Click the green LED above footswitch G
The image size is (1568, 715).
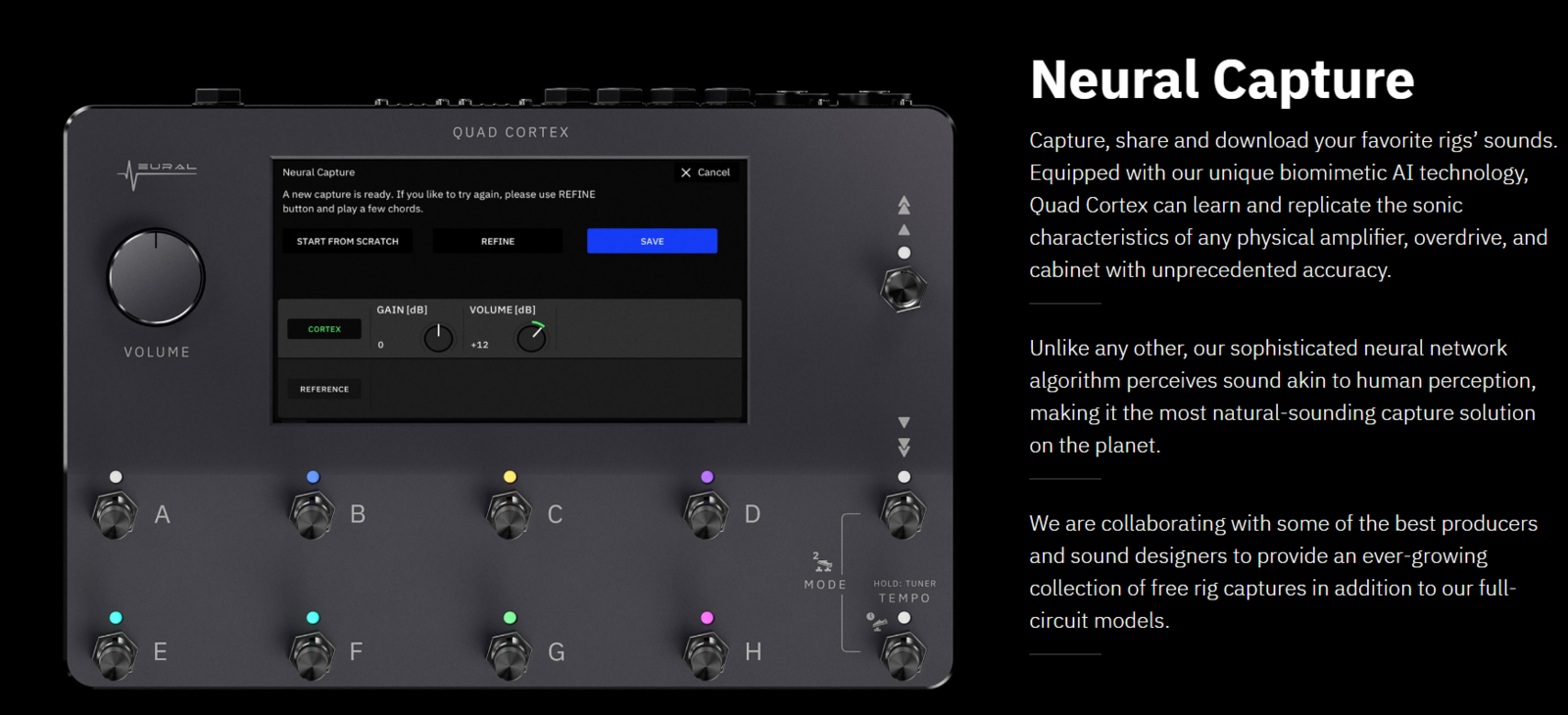click(x=510, y=618)
